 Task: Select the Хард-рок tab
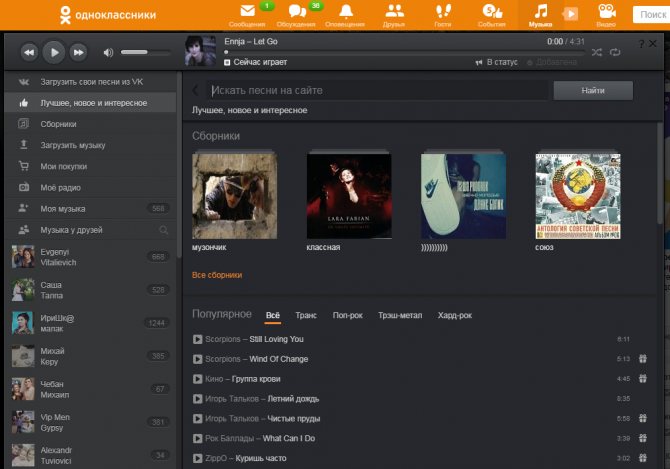tap(455, 315)
